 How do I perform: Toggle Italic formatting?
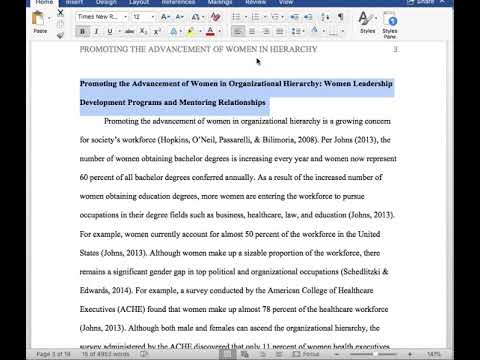tap(96, 31)
